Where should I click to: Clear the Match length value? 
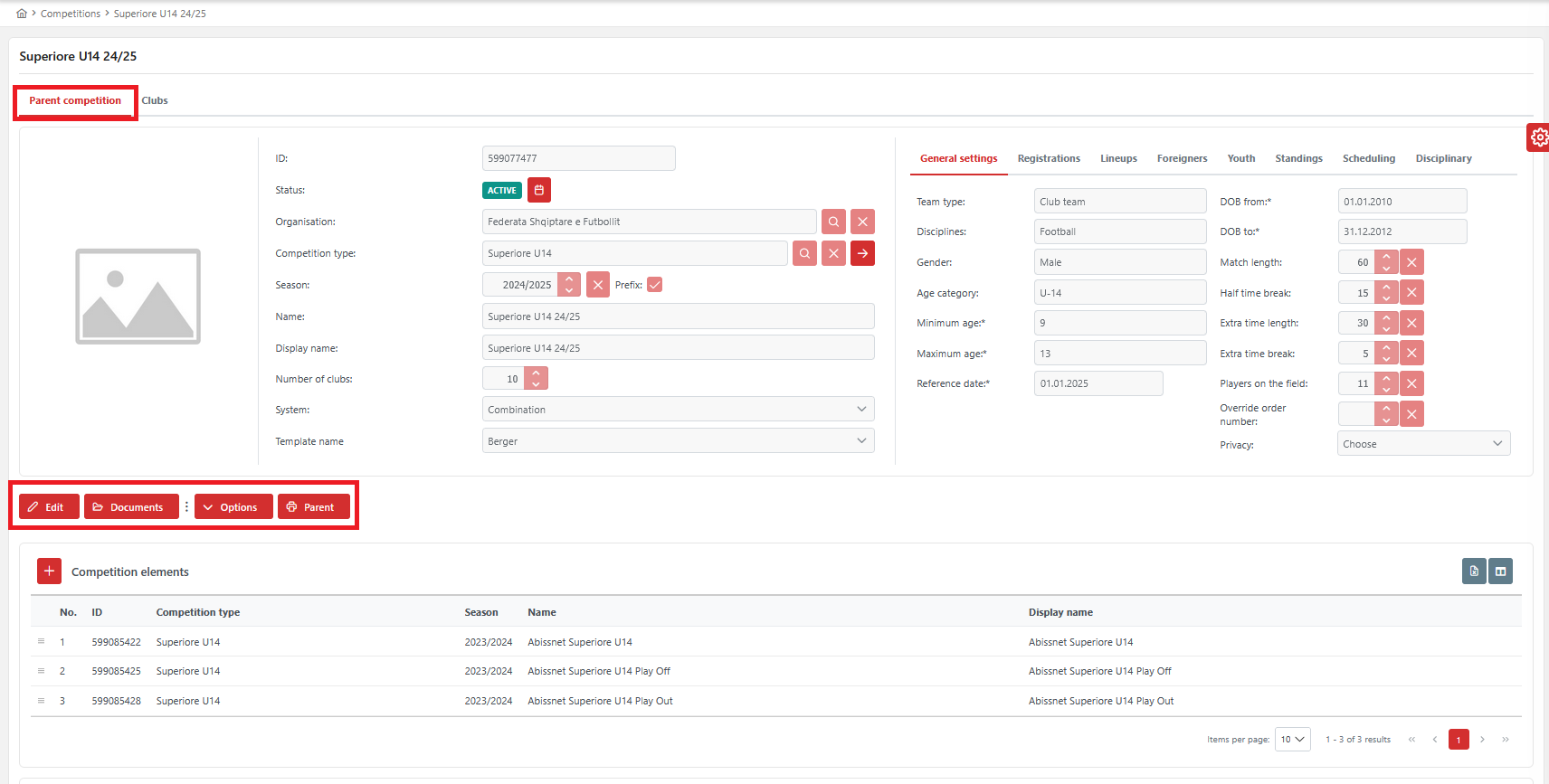pos(1411,262)
